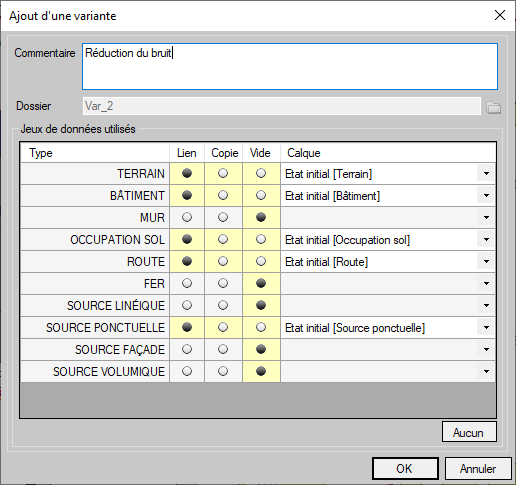Select Lien option for SOURCE VOLUMIQUE row
Image resolution: width=516 pixels, height=485 pixels.
click(187, 371)
